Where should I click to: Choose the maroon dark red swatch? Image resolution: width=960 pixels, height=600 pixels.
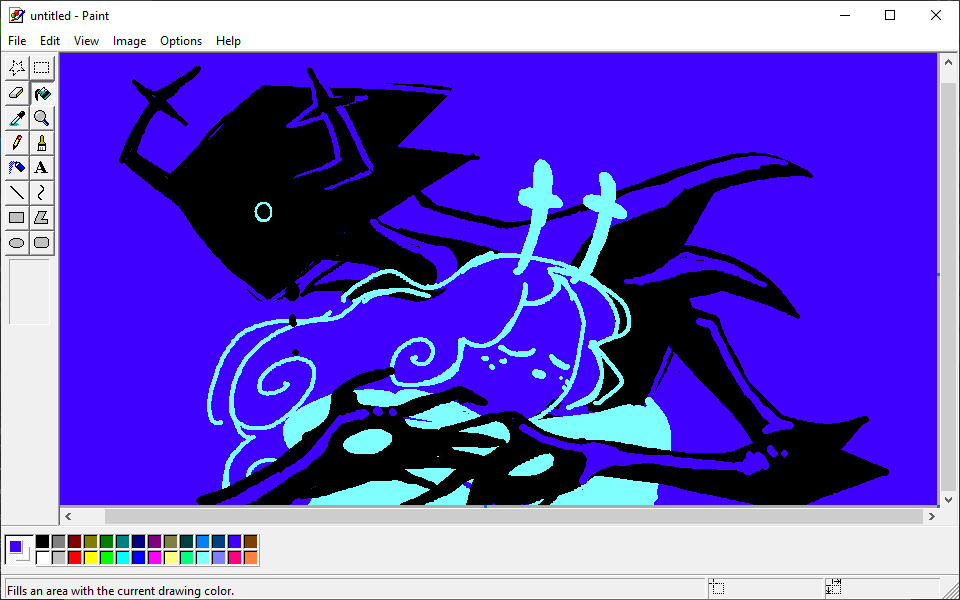[x=75, y=541]
